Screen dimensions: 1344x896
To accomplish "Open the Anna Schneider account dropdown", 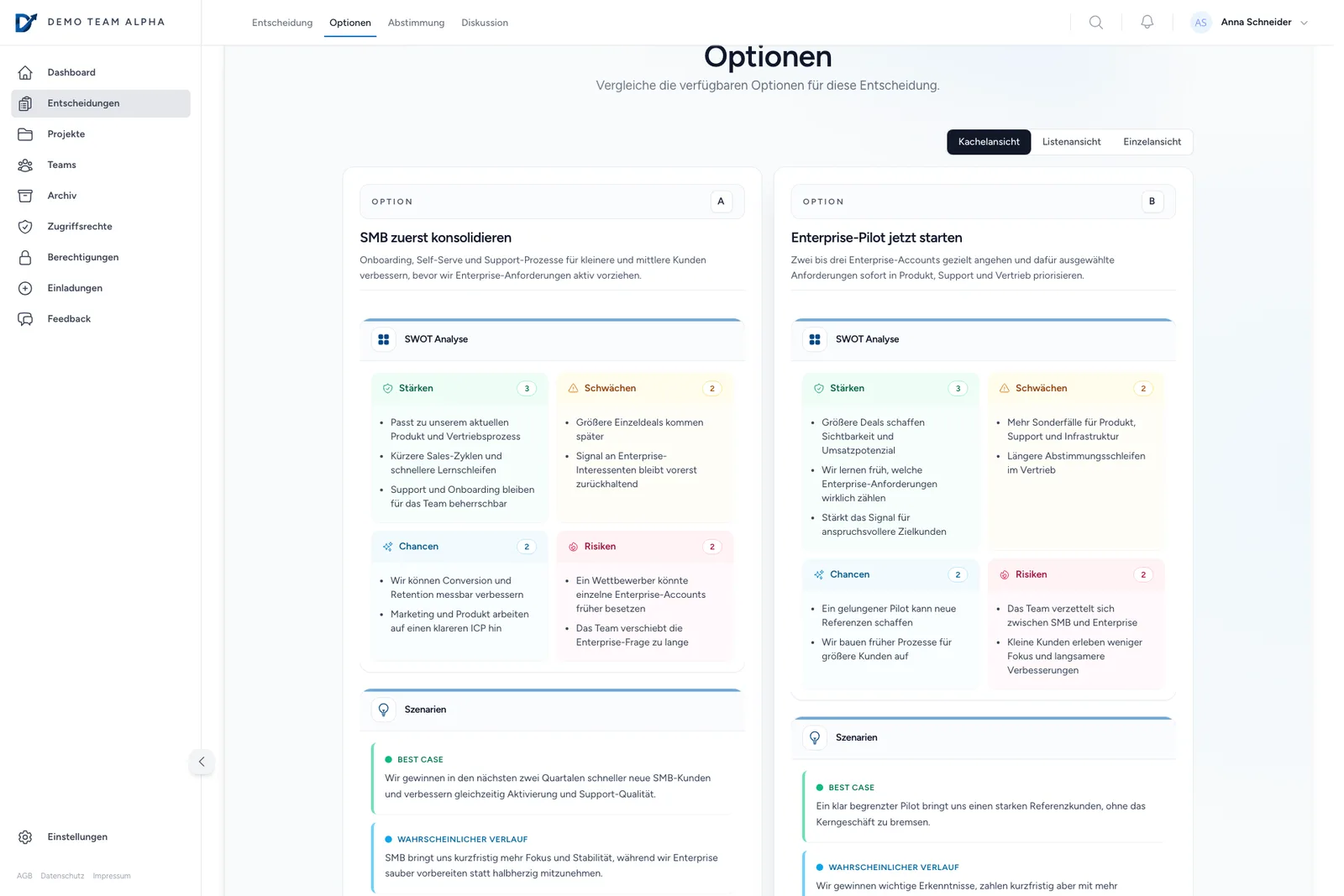I will 1257,22.
